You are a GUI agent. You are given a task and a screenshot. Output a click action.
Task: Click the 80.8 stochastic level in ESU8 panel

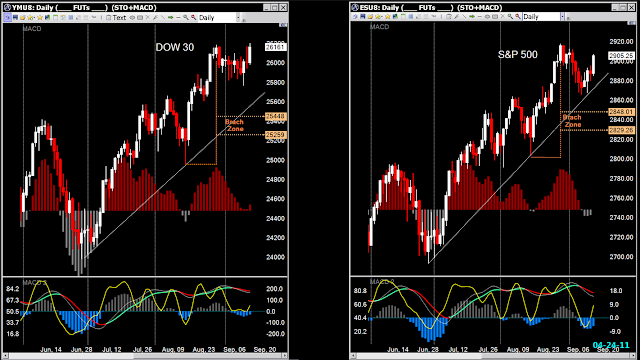(x=360, y=291)
